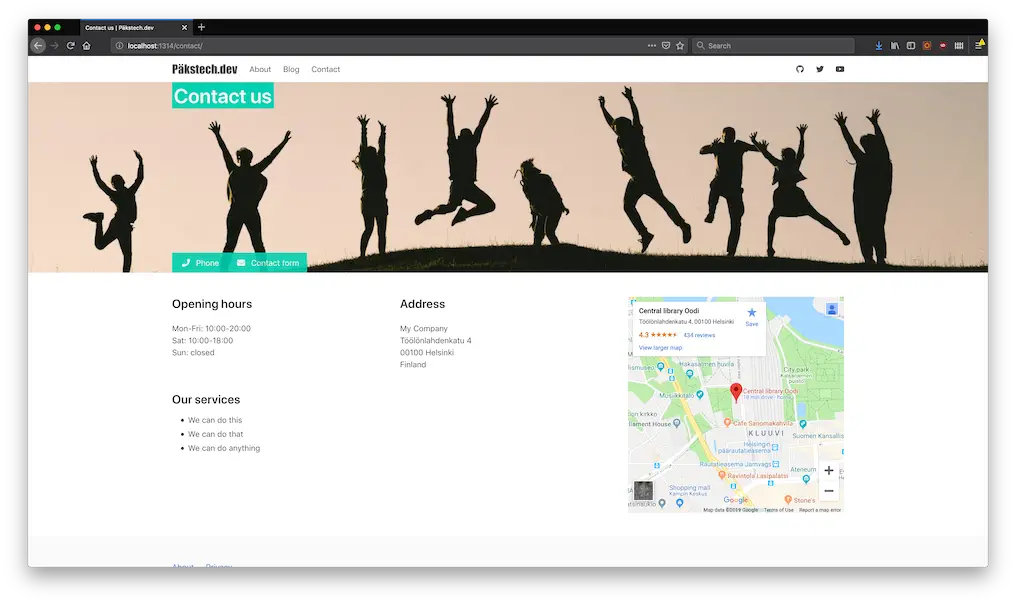
Task: Open View larger map link
Action: point(660,348)
